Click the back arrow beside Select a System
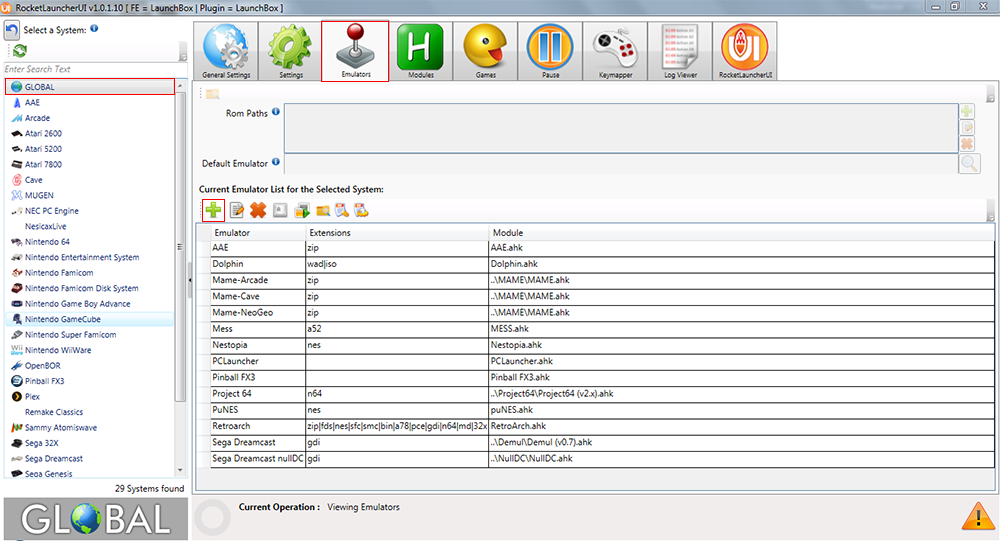The image size is (1000, 541). click(x=11, y=30)
